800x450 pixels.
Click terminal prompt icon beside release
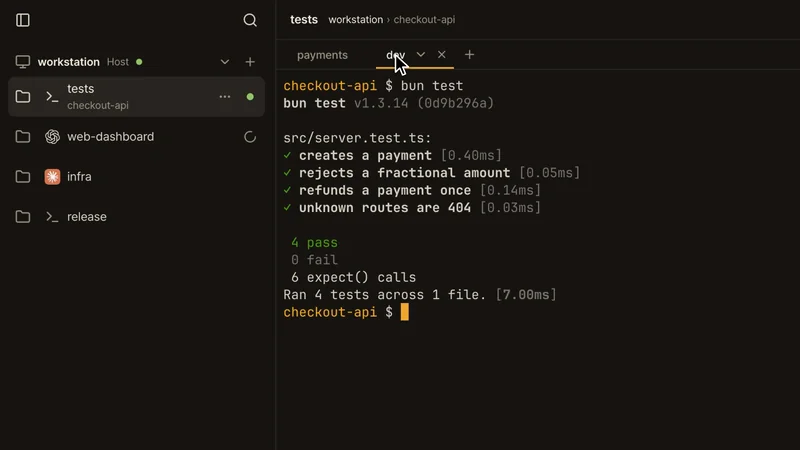(x=52, y=216)
